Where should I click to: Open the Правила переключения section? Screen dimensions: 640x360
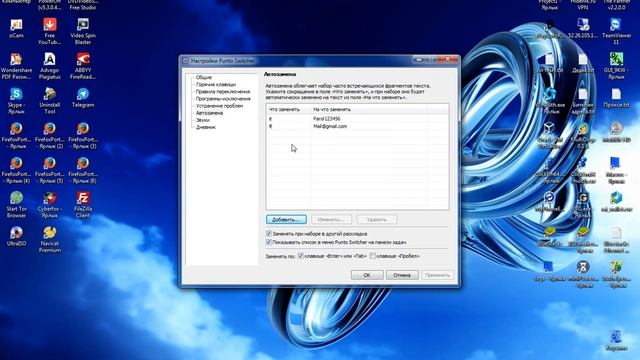(x=223, y=92)
